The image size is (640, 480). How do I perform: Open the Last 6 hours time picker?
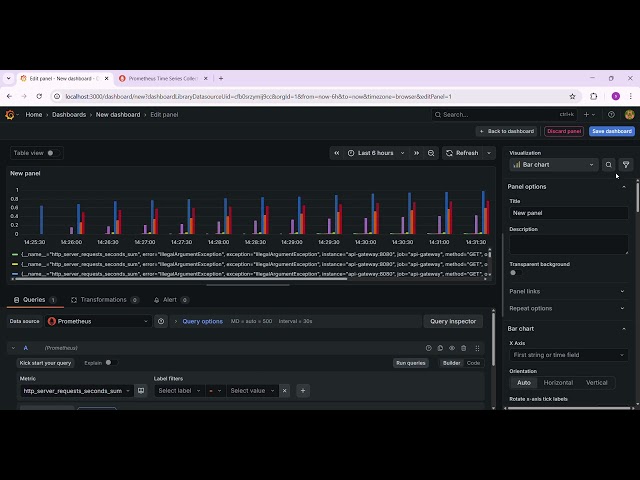point(377,153)
